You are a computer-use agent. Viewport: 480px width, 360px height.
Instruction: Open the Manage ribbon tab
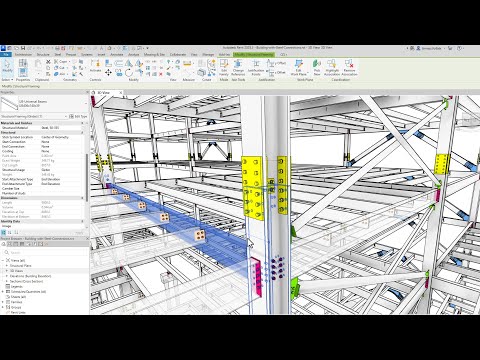(208, 54)
